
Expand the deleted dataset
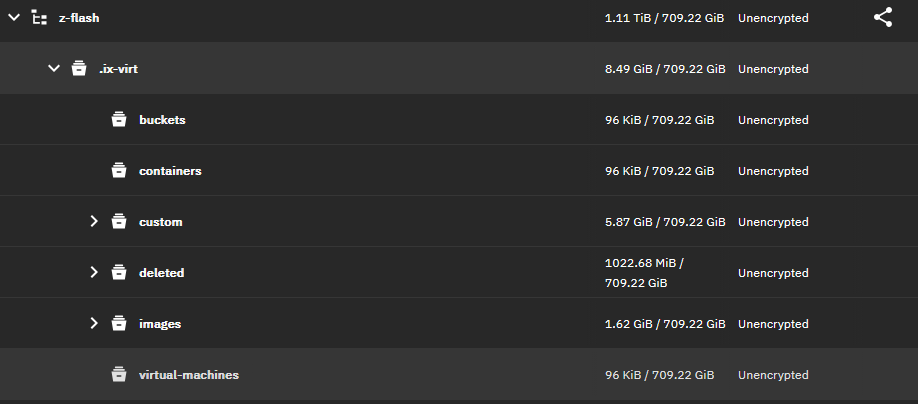point(94,272)
